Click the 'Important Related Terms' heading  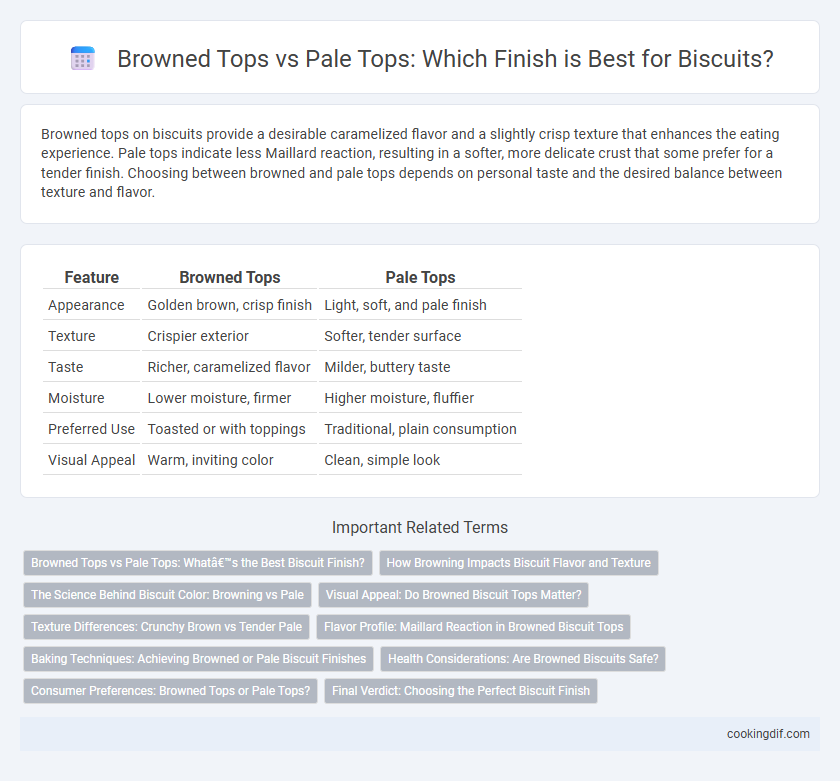point(420,528)
